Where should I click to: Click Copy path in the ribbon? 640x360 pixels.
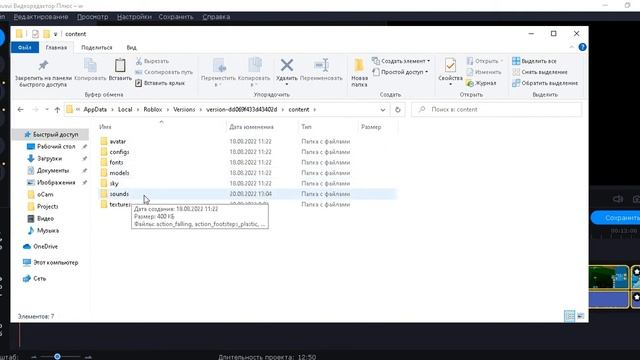164,72
